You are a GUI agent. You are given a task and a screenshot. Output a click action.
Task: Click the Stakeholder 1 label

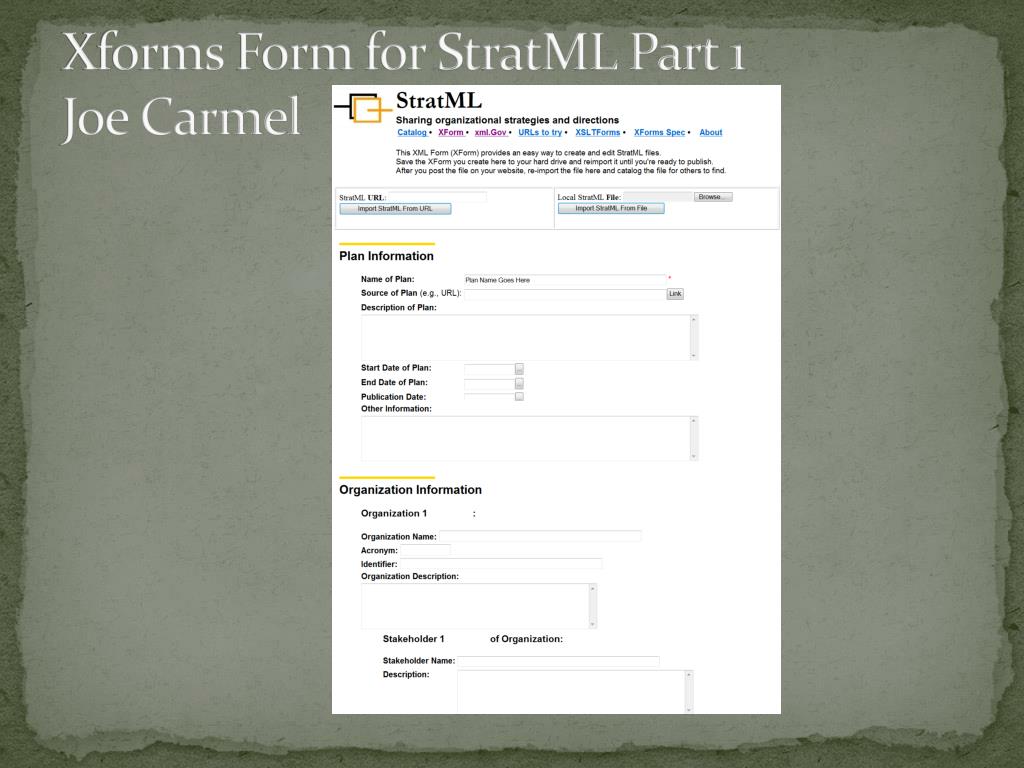click(x=413, y=639)
